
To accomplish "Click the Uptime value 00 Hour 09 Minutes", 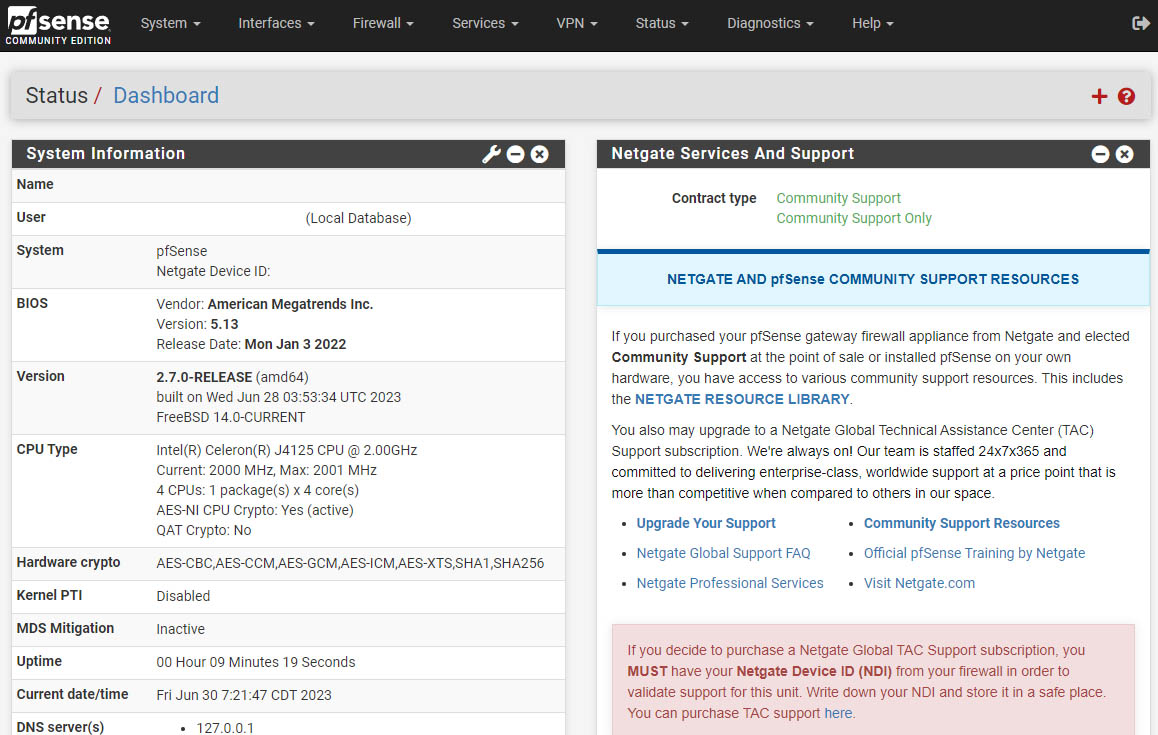I will (256, 662).
